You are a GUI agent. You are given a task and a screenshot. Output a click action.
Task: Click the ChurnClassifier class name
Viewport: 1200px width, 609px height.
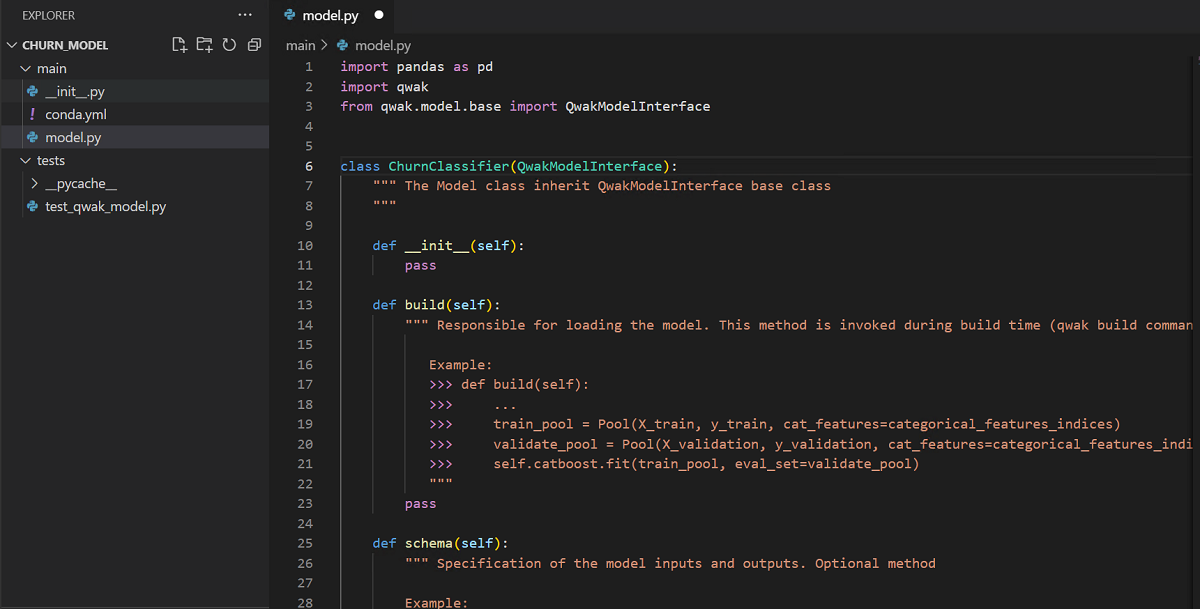click(x=448, y=166)
